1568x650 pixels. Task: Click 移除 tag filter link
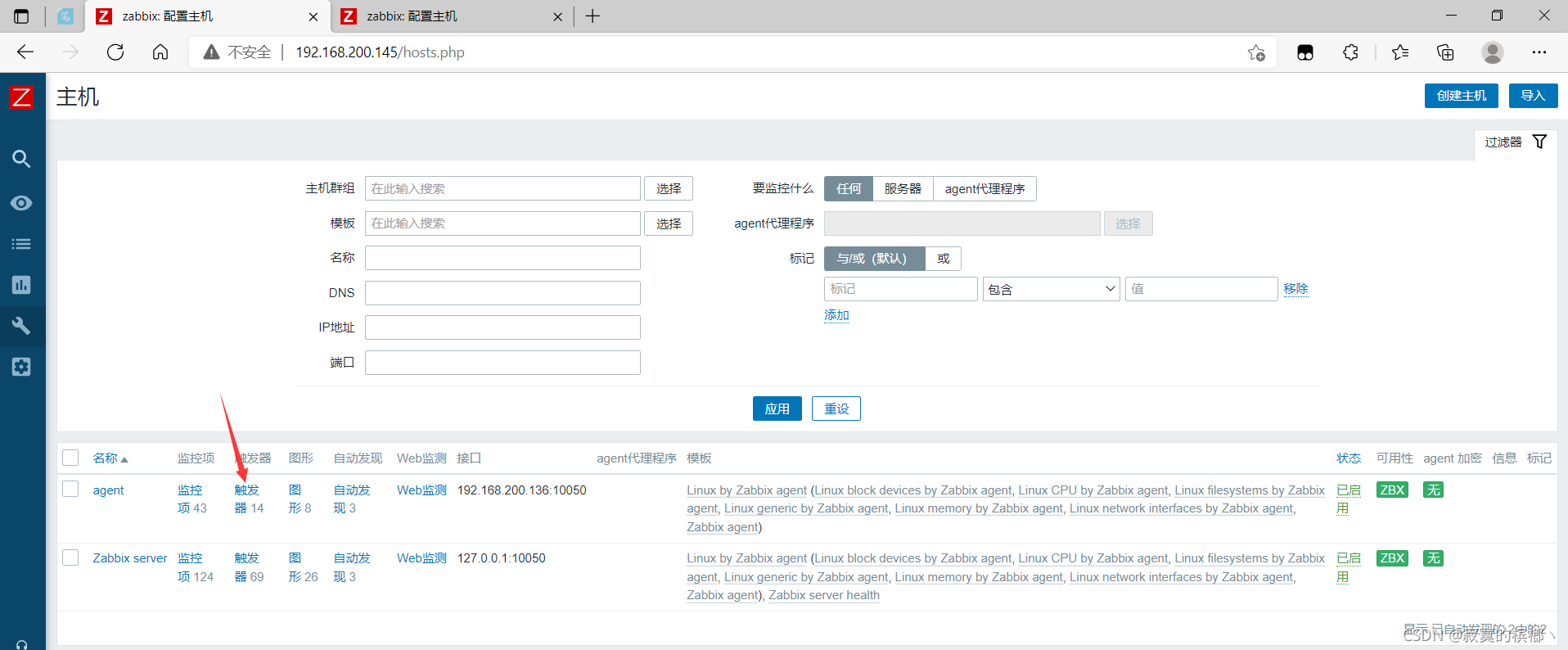pos(1295,289)
